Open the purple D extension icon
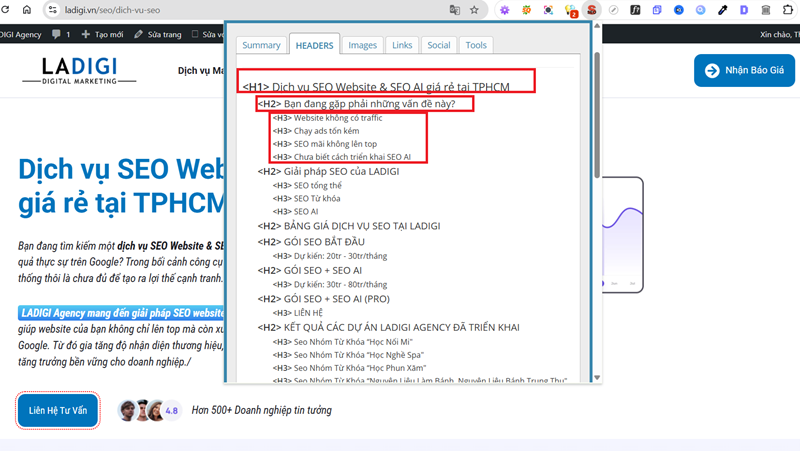 (x=744, y=10)
